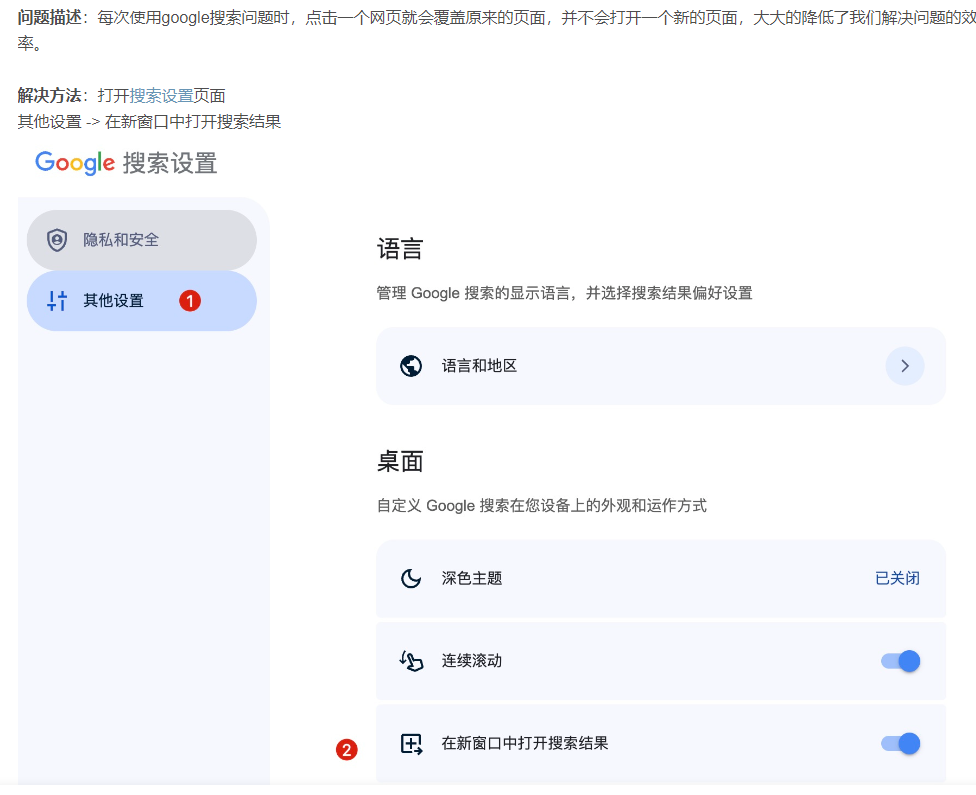
Task: Click the red number 2 badge
Action: [x=346, y=750]
